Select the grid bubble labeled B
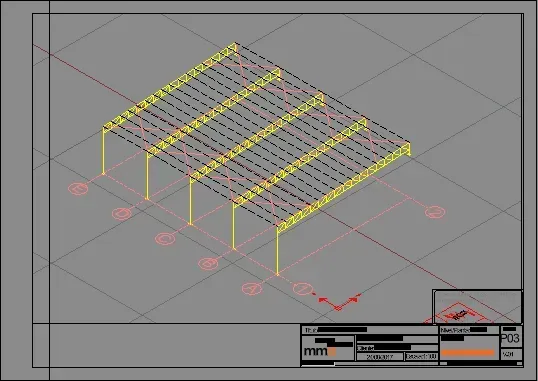The width and height of the screenshot is (538, 381). (208, 264)
